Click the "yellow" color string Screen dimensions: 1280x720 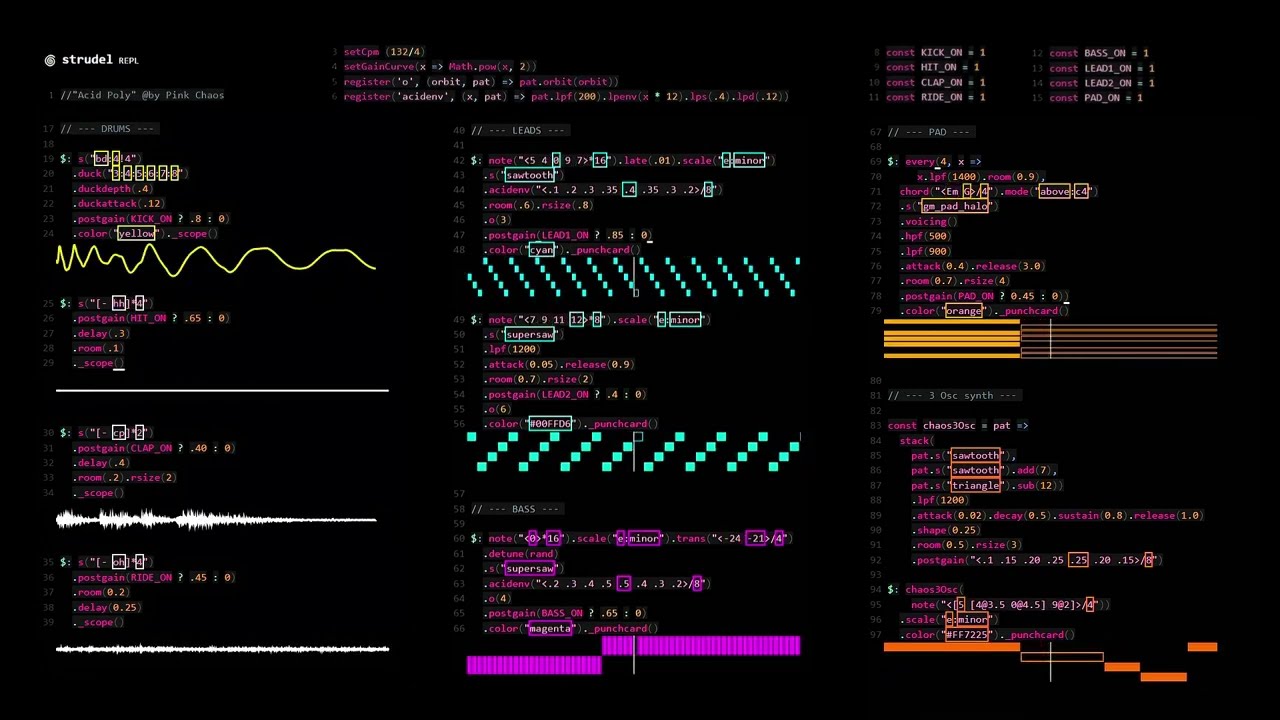[137, 234]
